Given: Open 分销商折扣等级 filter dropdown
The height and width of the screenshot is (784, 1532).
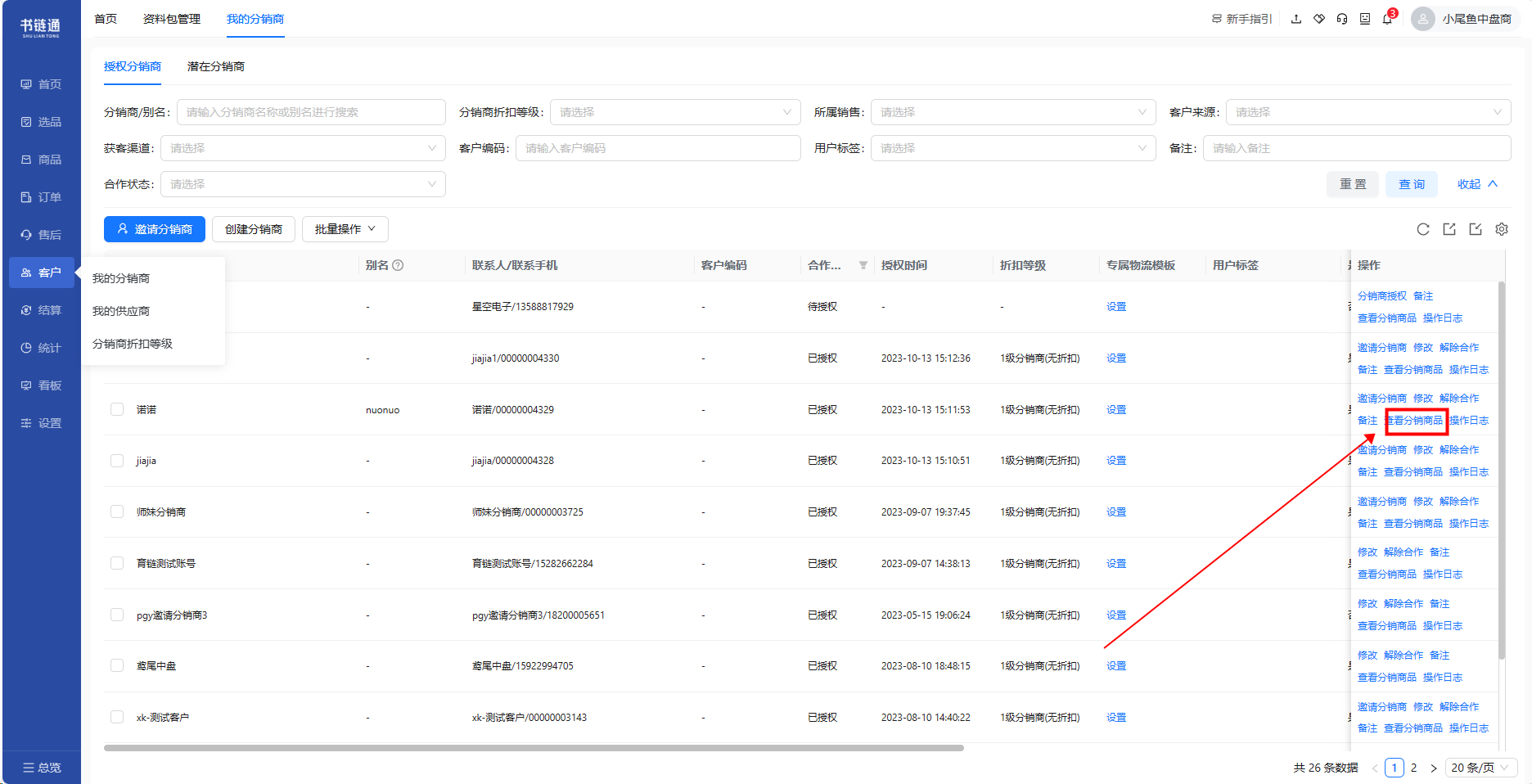Looking at the screenshot, I should pyautogui.click(x=675, y=112).
